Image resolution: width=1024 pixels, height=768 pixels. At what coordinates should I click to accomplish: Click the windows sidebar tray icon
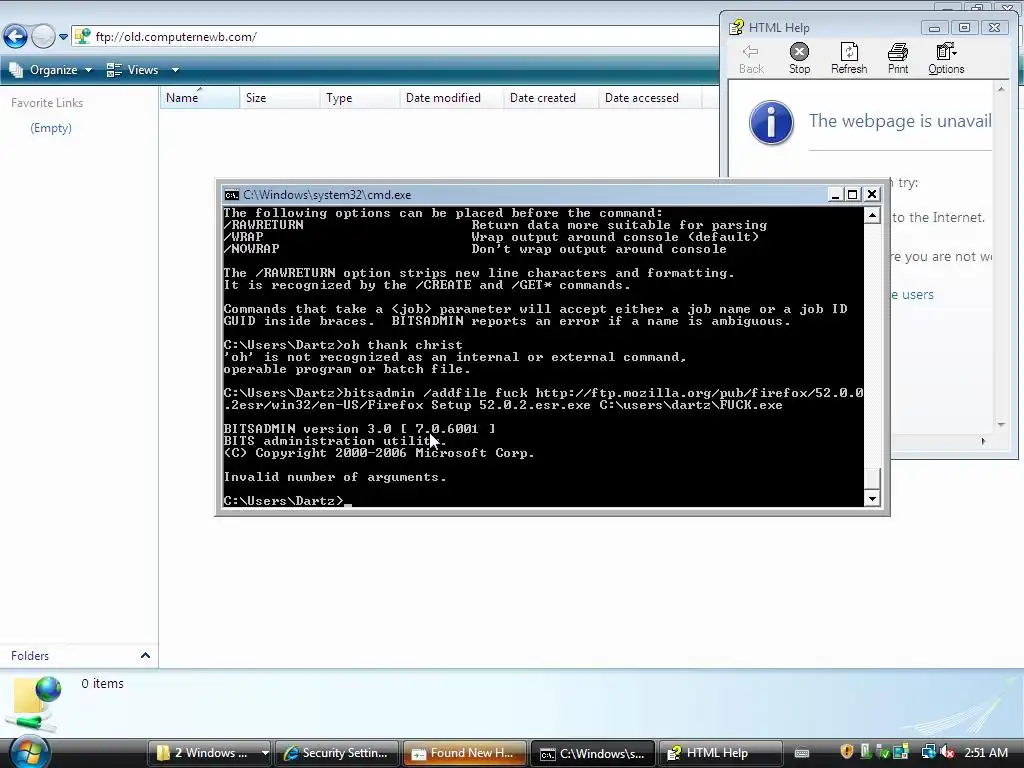pyautogui.click(x=901, y=752)
